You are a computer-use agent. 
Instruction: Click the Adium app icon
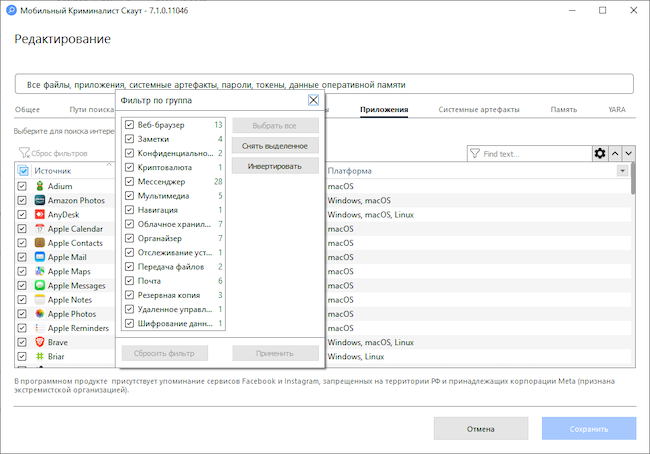(x=40, y=186)
